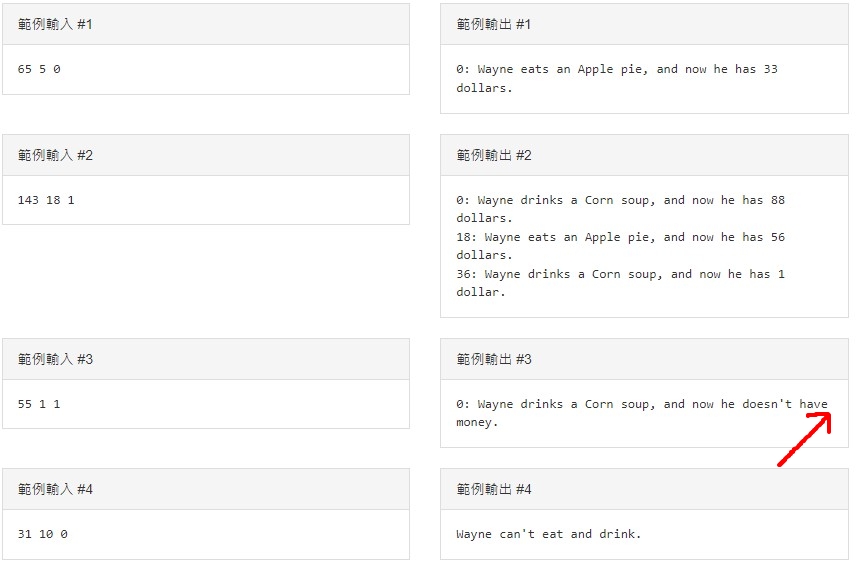Click the 範例輸出 #1 header

point(494,24)
